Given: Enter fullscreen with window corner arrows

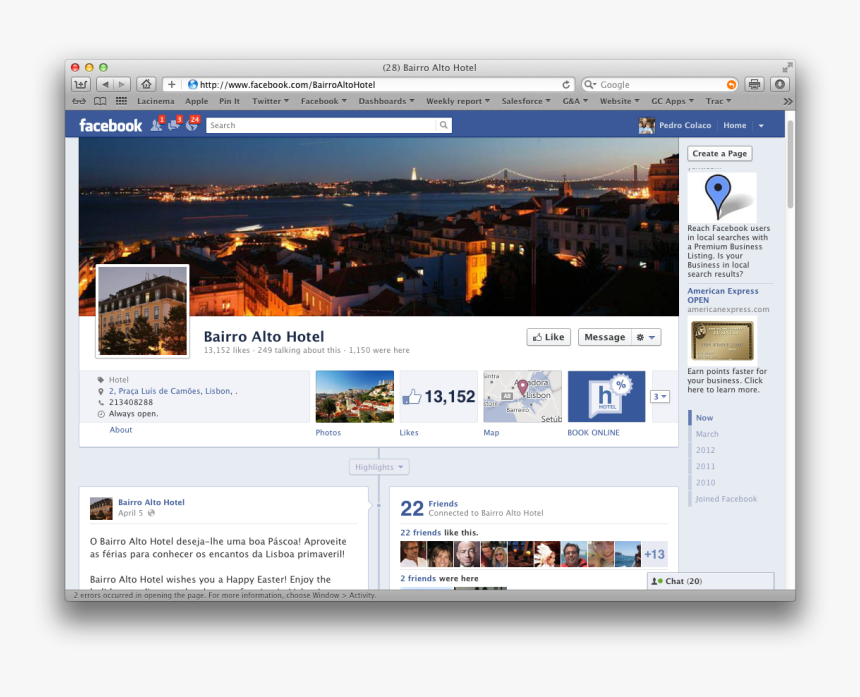Looking at the screenshot, I should point(787,67).
